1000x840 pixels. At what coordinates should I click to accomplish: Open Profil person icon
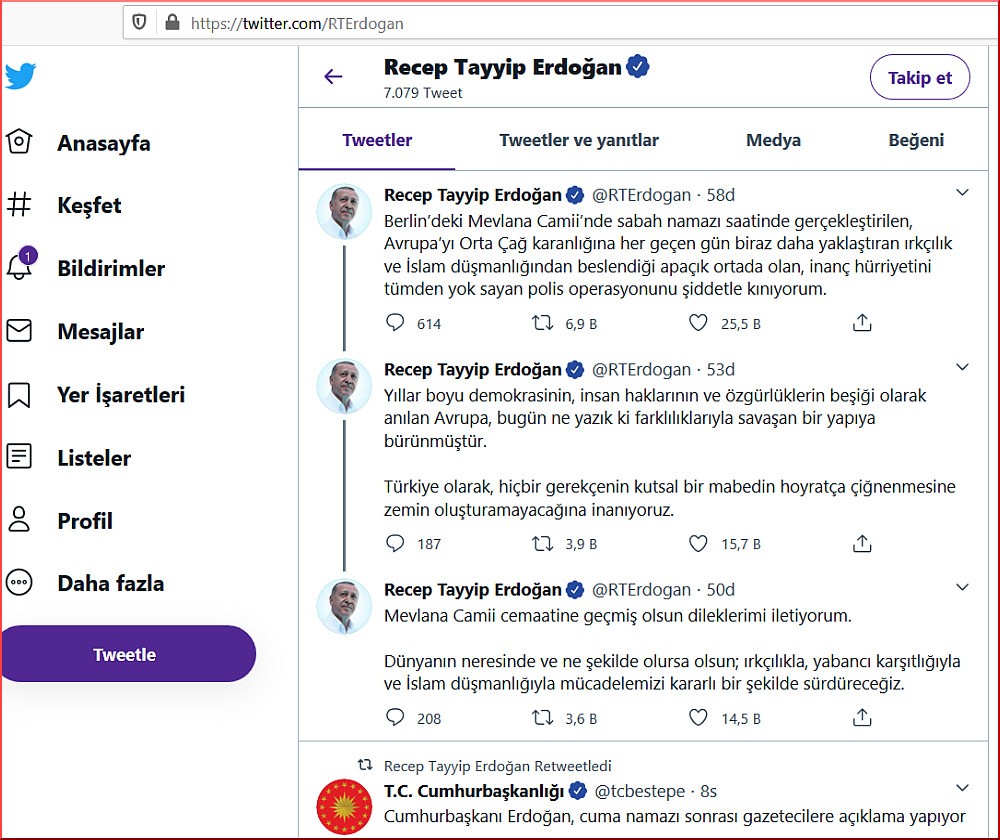(x=19, y=520)
